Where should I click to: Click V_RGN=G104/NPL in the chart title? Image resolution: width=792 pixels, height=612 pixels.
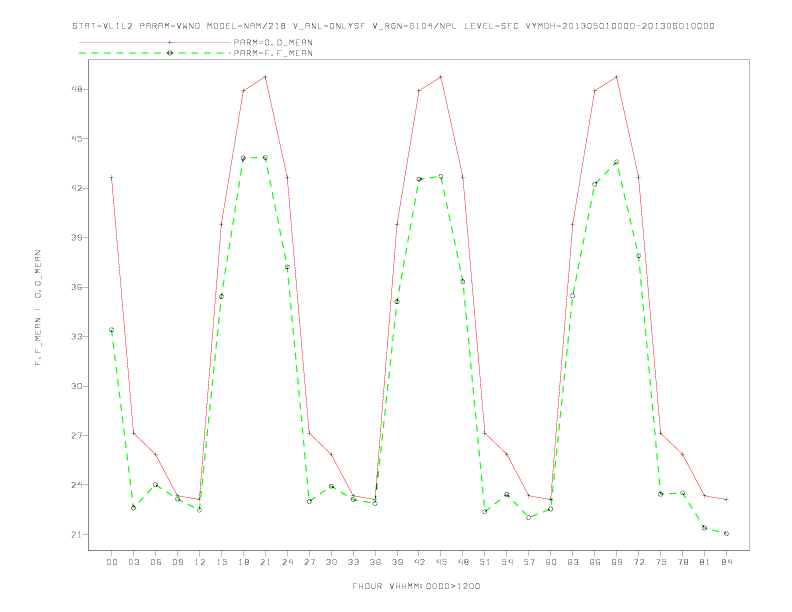[414, 26]
